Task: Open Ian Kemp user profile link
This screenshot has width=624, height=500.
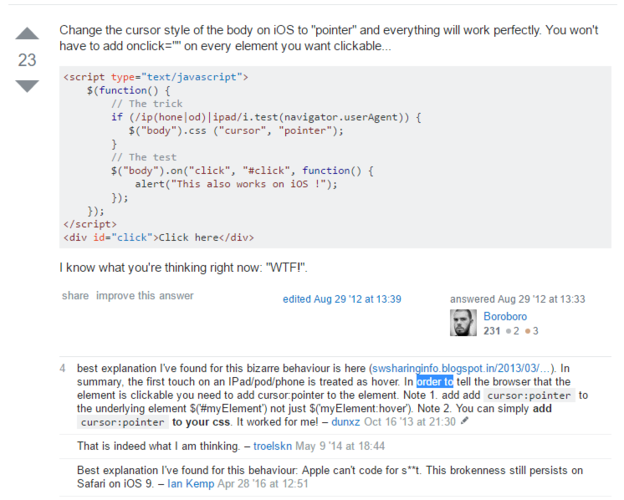Action: coord(191,484)
